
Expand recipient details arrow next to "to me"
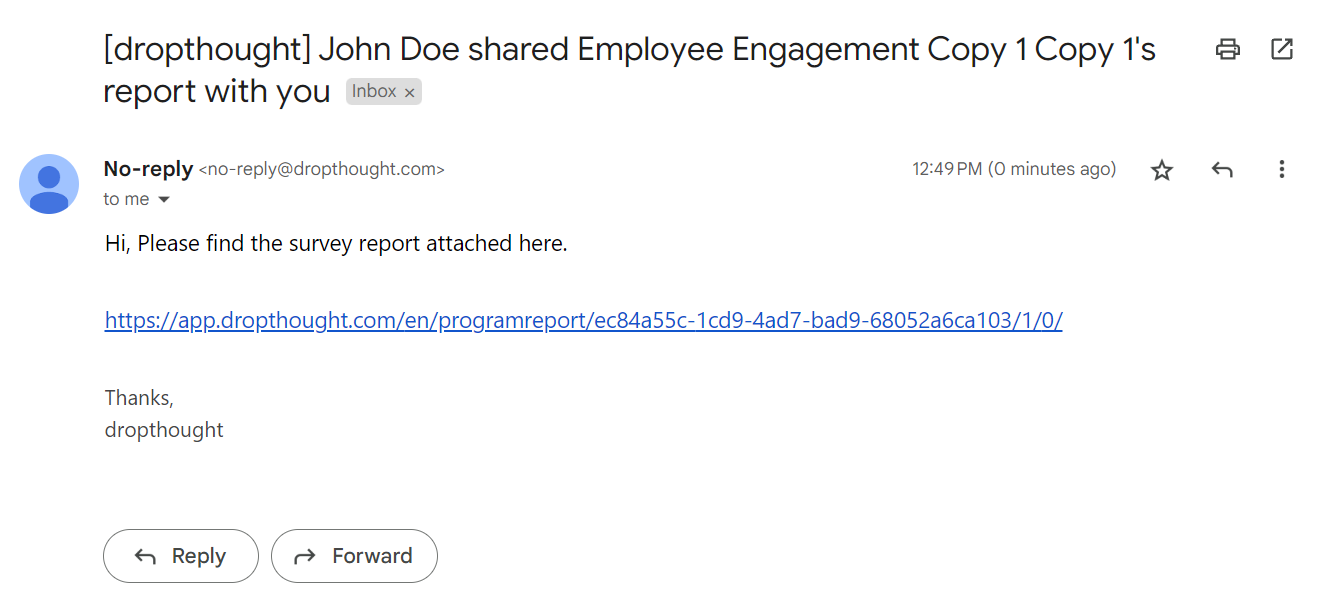[164, 200]
